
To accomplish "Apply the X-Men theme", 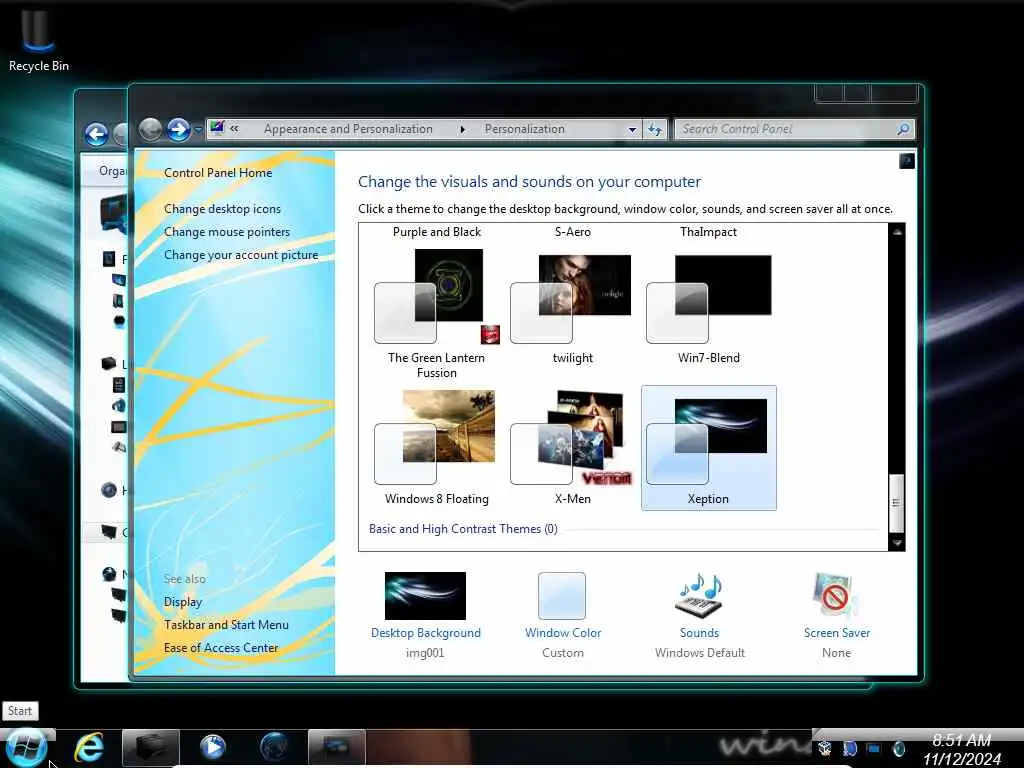I will [572, 447].
